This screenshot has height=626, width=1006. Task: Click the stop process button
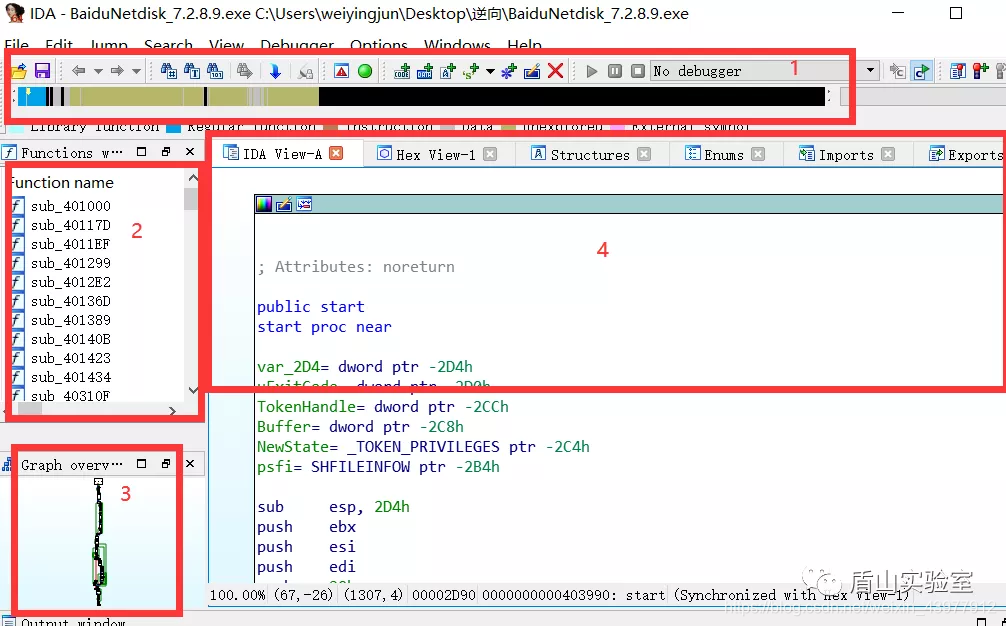coord(638,71)
